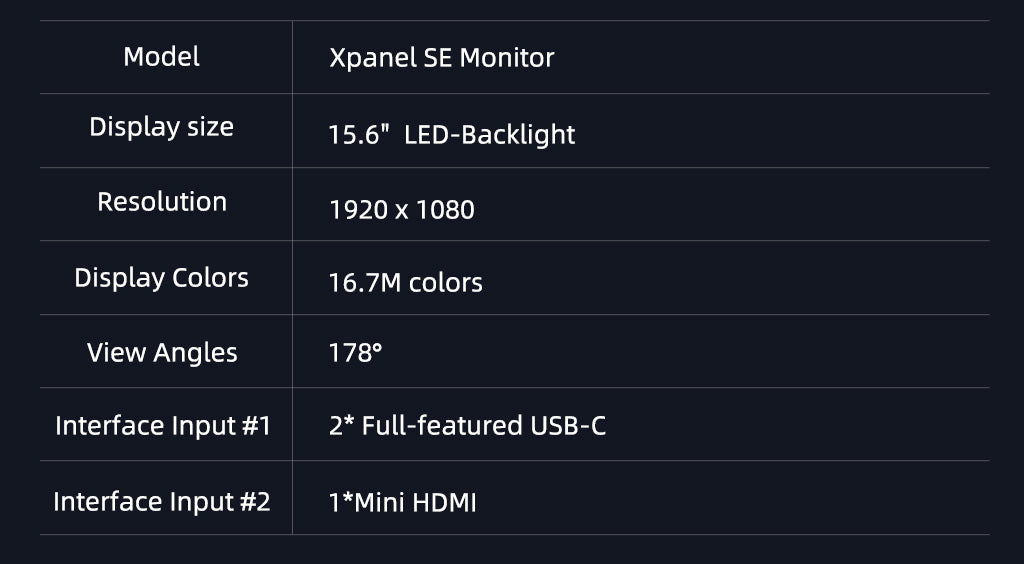Click the word Monitor in model row
This screenshot has height=564, width=1024.
(x=507, y=57)
